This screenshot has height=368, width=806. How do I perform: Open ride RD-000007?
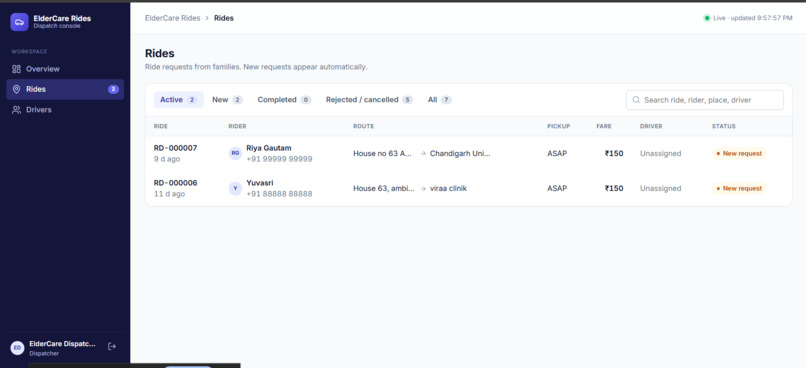pos(175,148)
